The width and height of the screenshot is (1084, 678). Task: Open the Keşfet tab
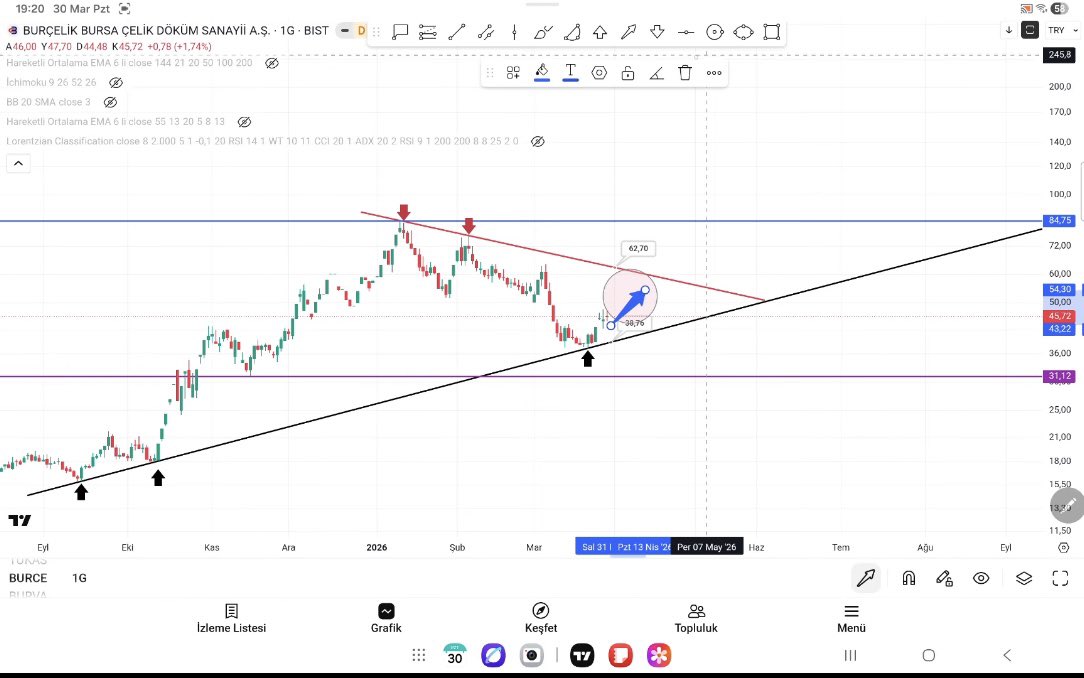click(x=541, y=619)
